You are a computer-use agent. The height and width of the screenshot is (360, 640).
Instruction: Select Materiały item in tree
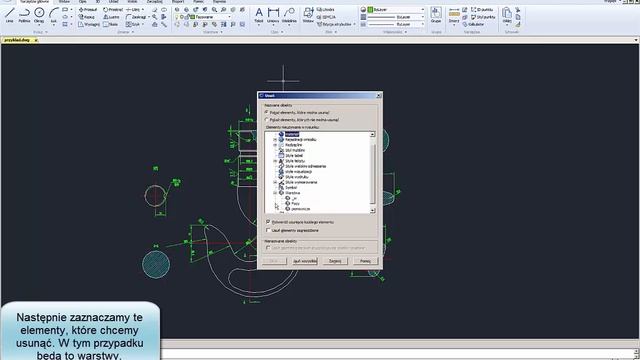291,134
